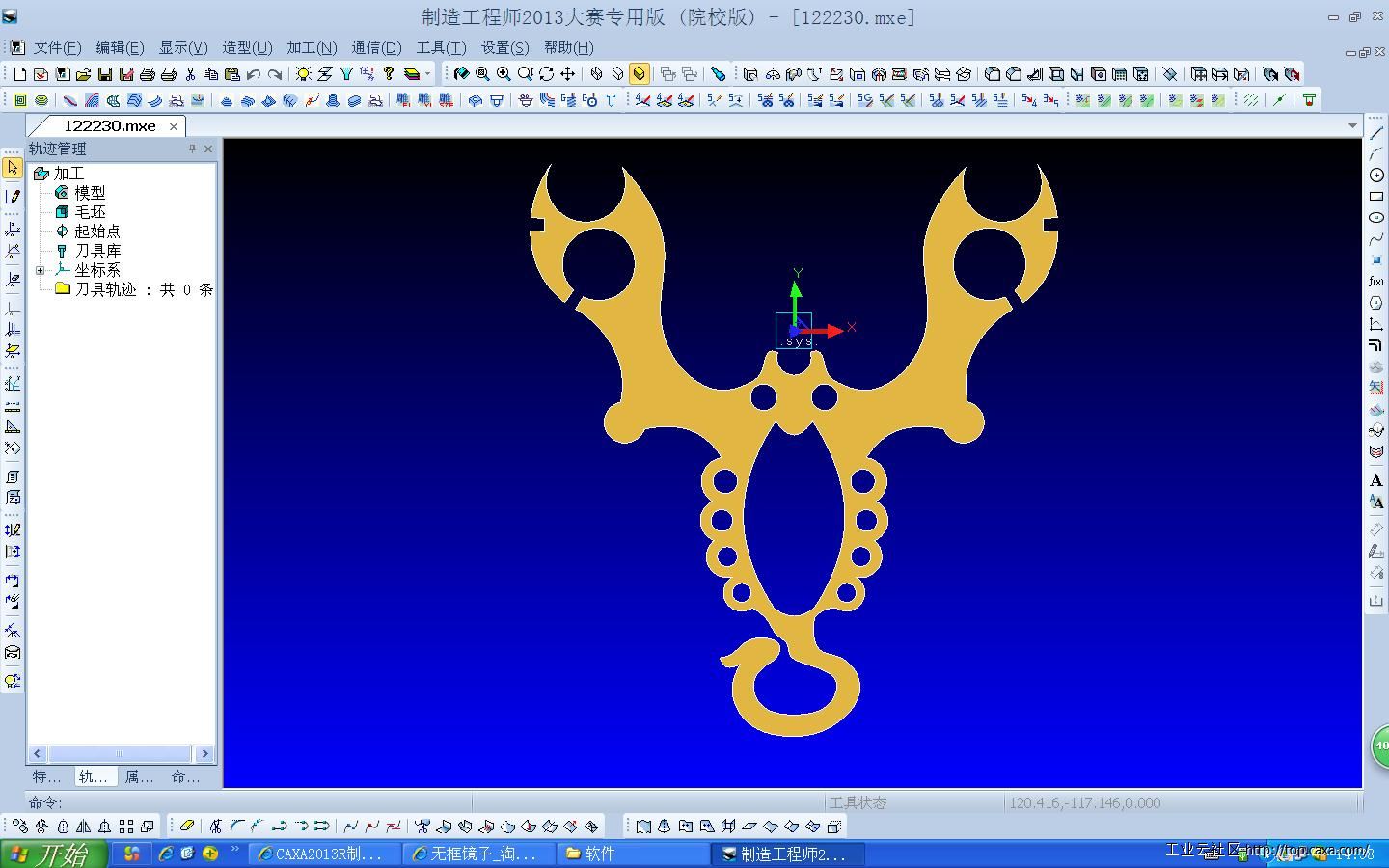The width and height of the screenshot is (1389, 868).
Task: Select the text A tool
Action: click(x=1376, y=479)
